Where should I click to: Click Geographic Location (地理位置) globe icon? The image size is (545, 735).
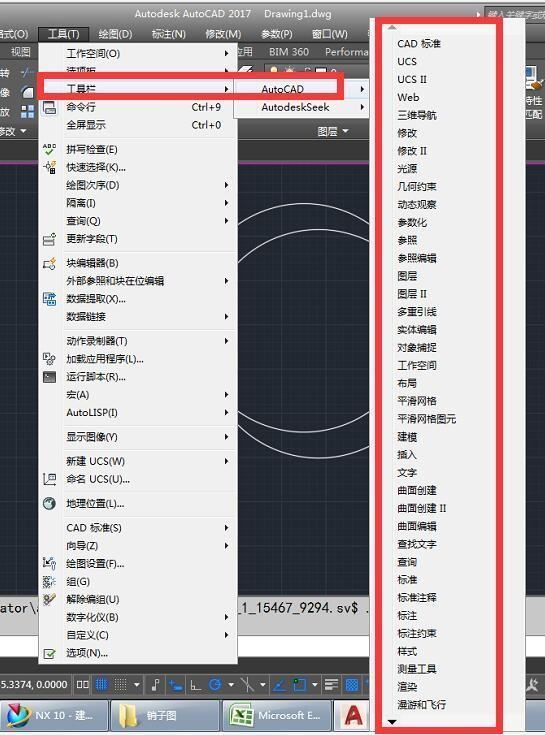coord(49,503)
